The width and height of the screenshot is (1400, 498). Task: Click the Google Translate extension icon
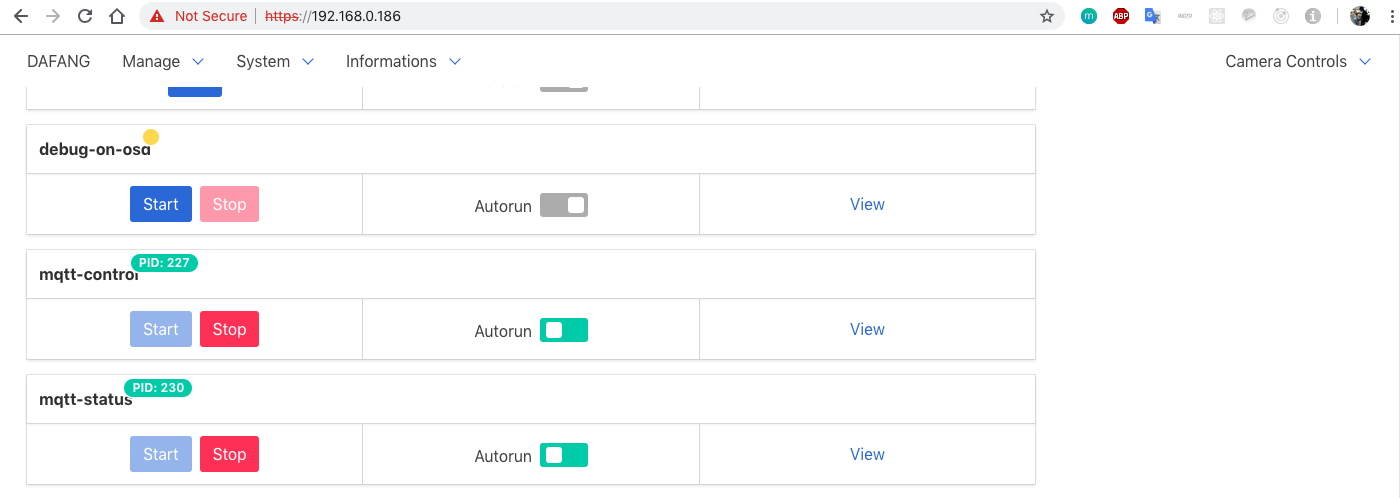1153,16
